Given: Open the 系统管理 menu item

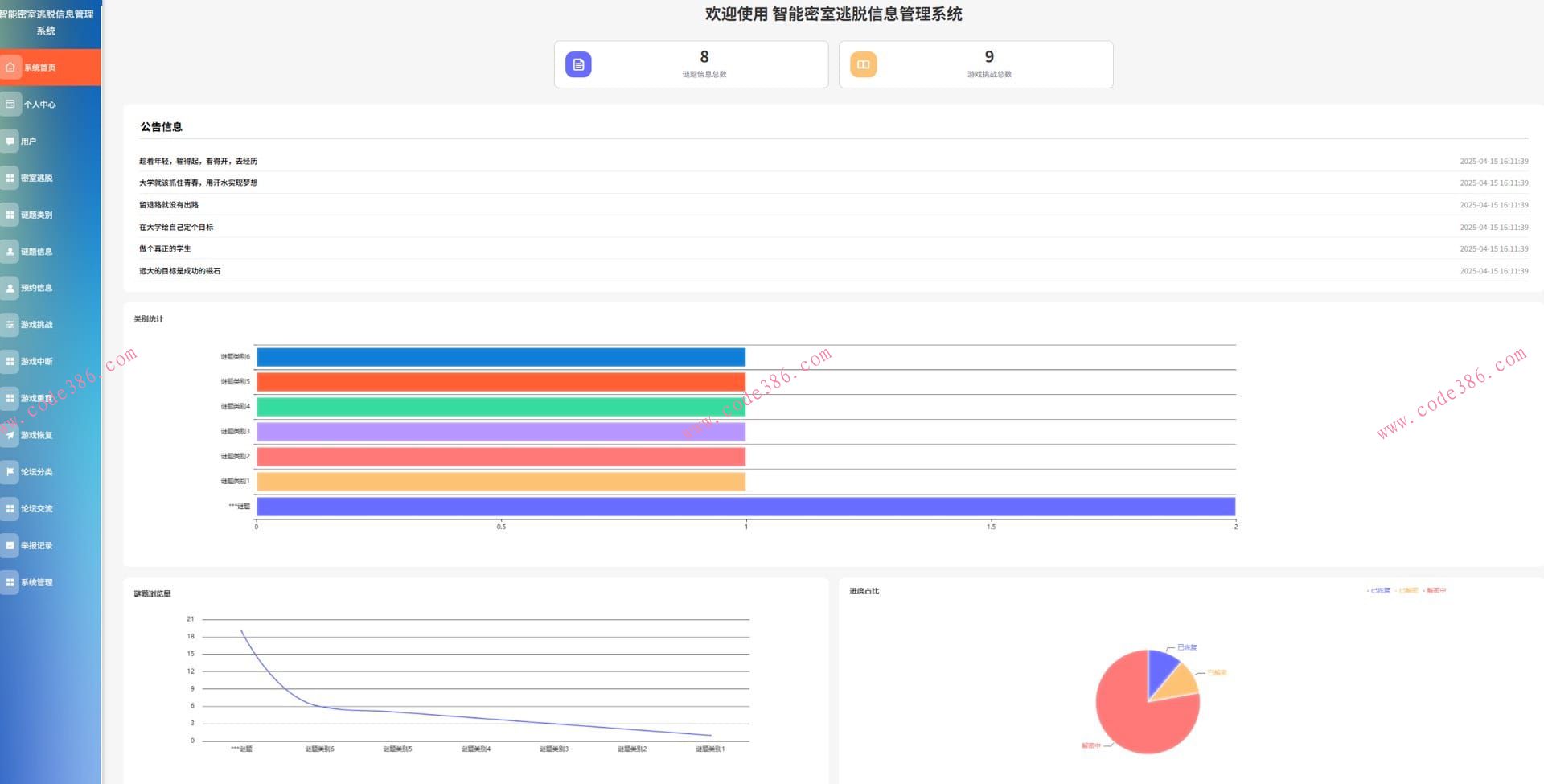Looking at the screenshot, I should point(51,582).
